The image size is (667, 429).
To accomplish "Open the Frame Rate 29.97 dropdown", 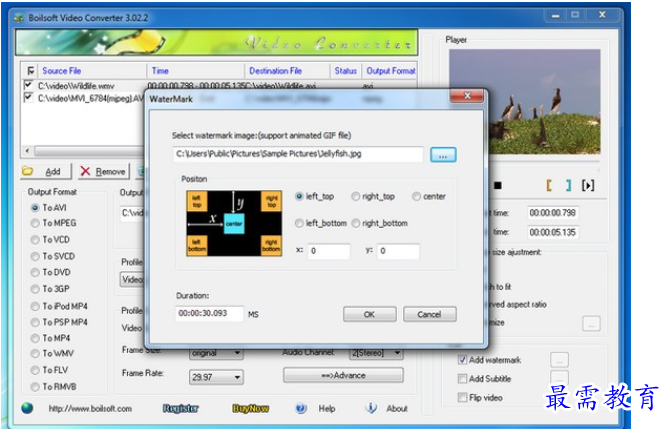I will [216, 377].
